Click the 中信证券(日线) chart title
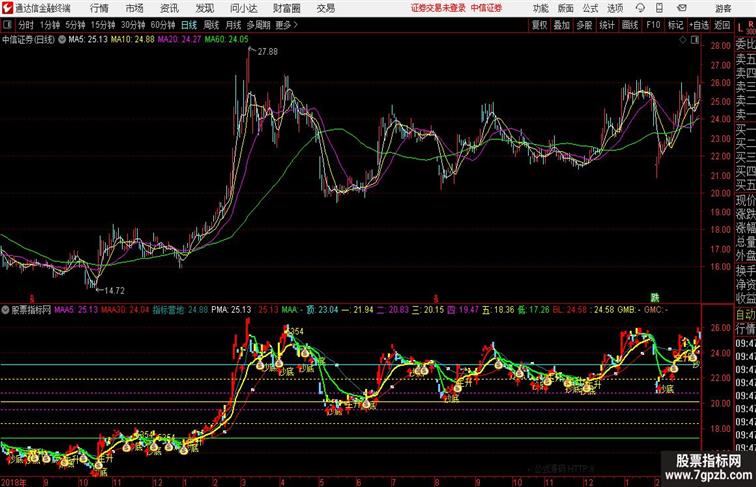756x487 pixels. (28, 40)
